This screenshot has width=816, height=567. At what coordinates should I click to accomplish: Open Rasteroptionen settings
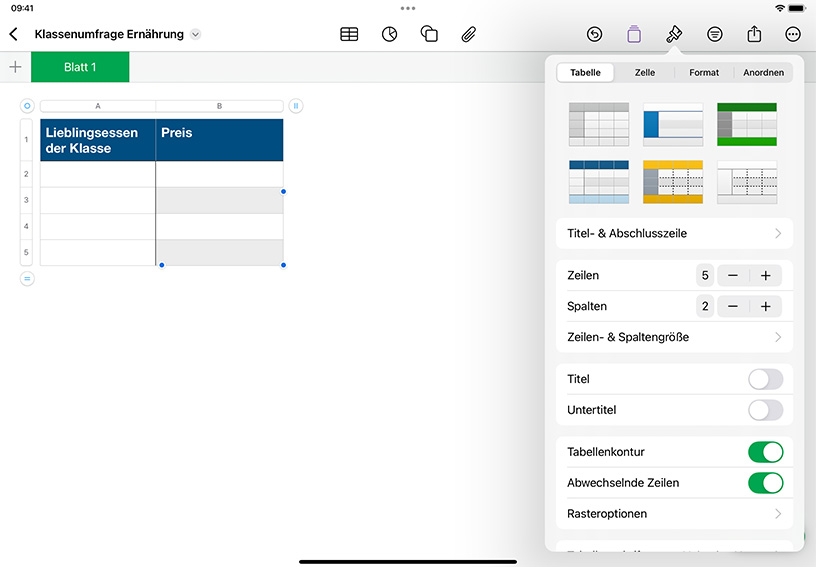click(x=674, y=513)
